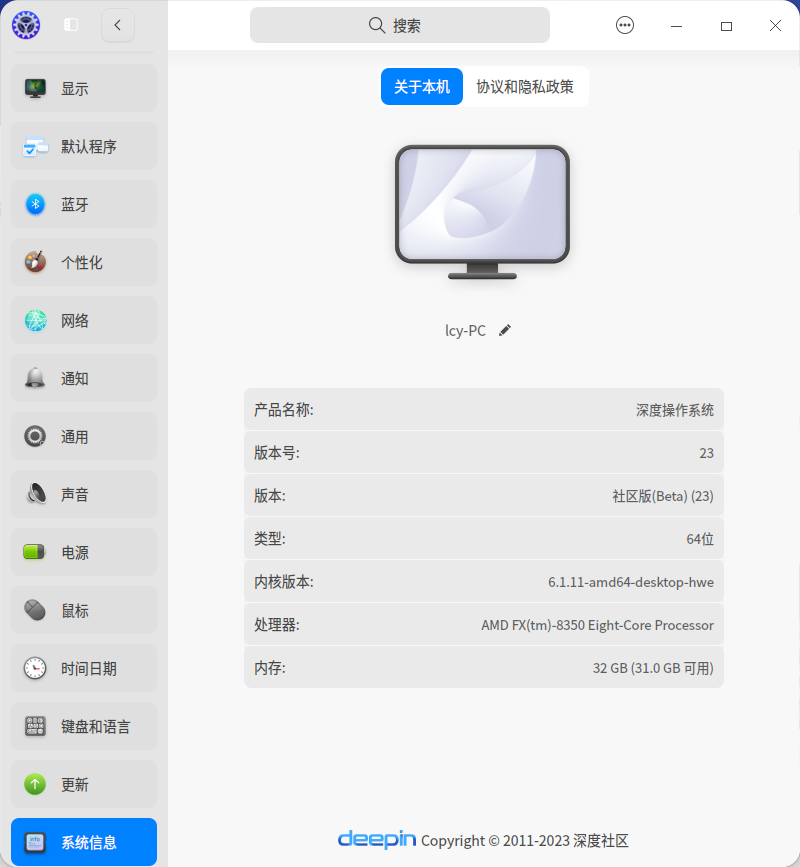Maximize the Control Center window
Screen dimensions: 800x867
point(726,26)
